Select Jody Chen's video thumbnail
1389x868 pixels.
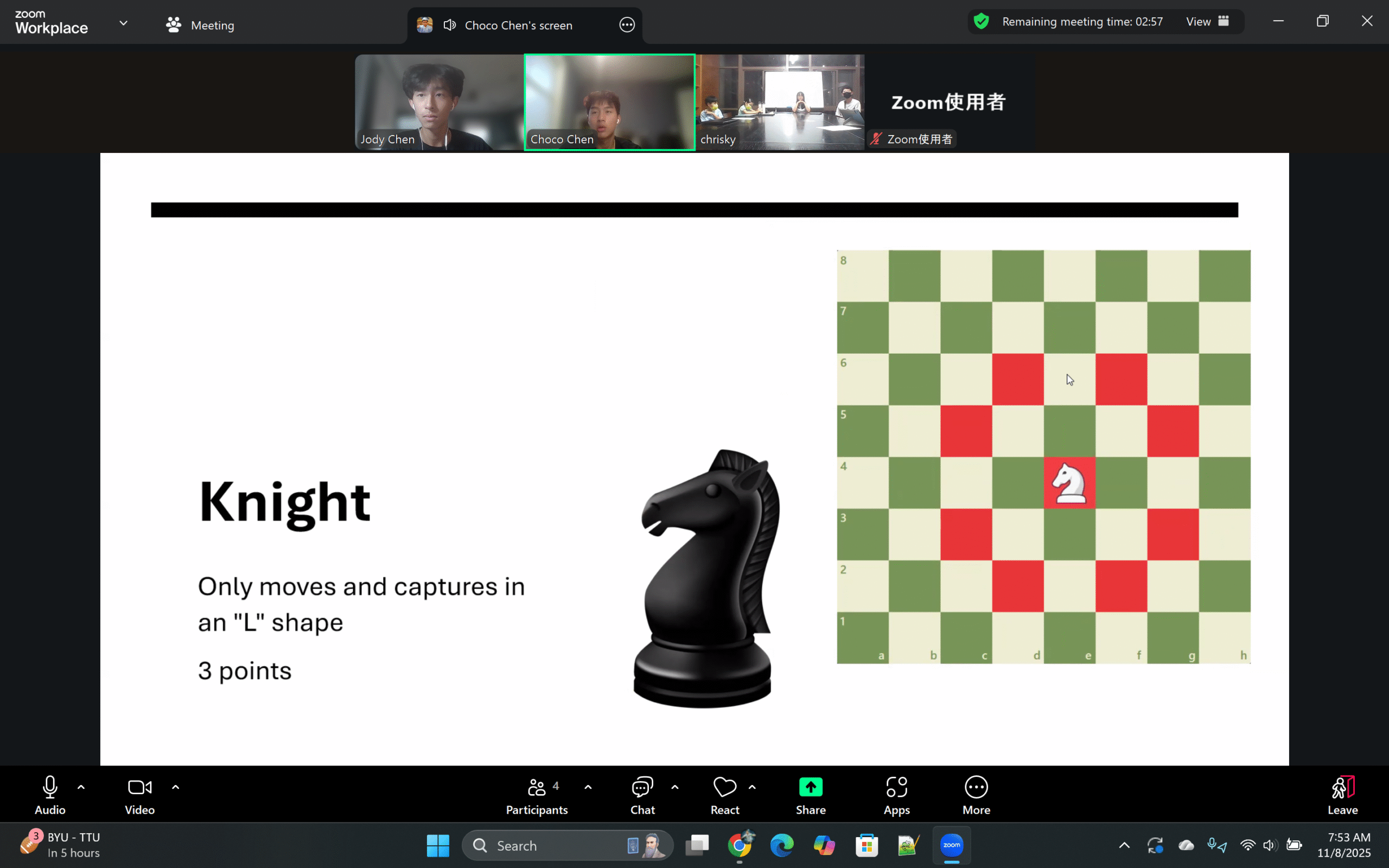(439, 102)
